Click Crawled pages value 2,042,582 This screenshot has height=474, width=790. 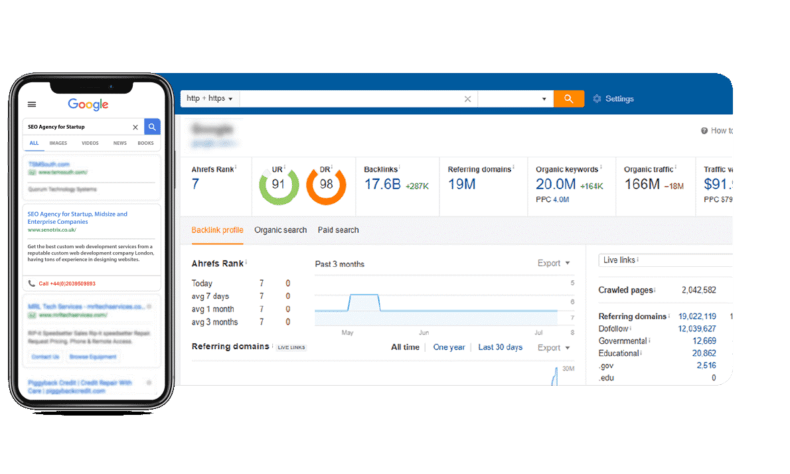click(x=699, y=290)
